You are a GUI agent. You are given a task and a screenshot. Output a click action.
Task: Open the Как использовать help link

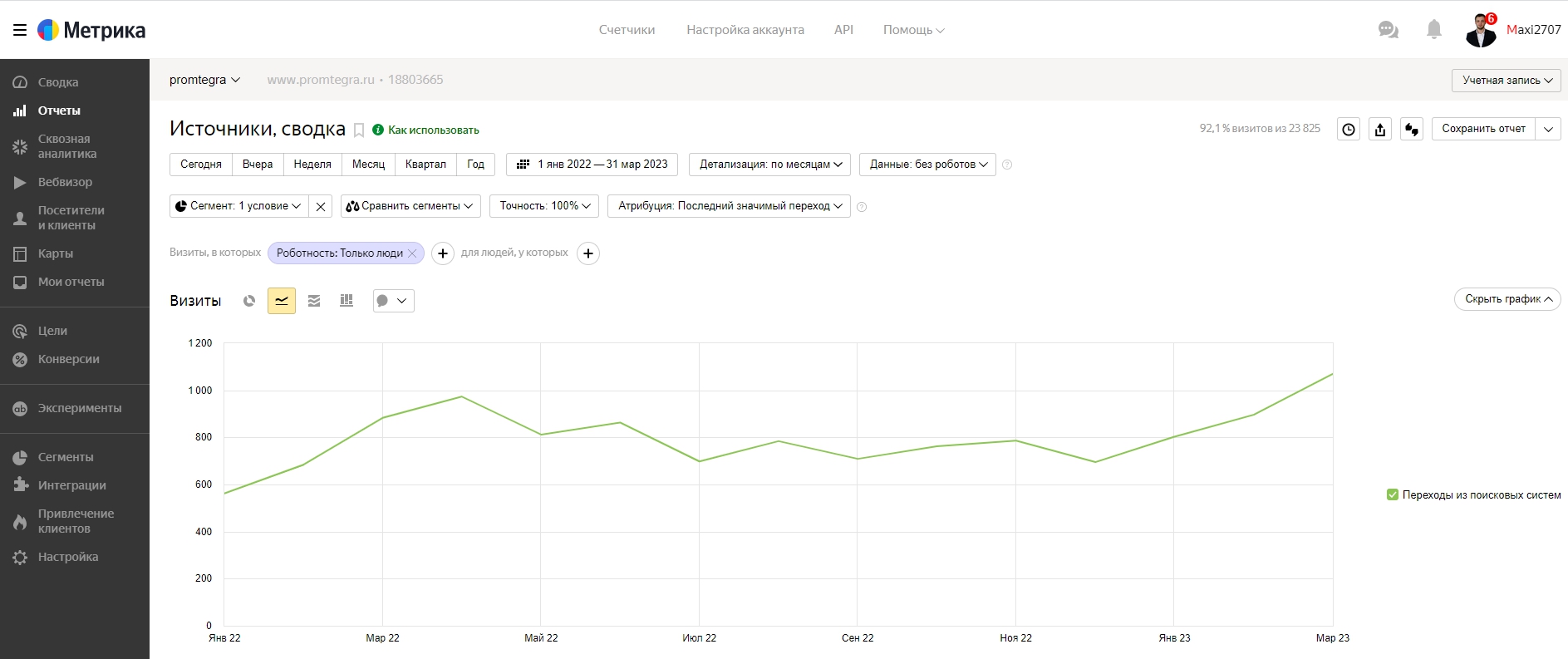point(425,130)
